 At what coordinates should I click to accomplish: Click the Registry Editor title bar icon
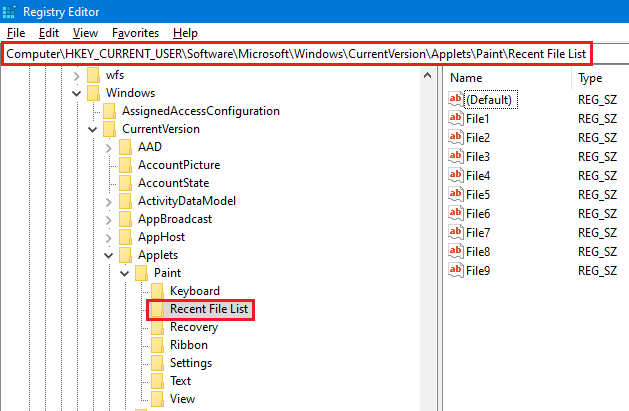[9, 11]
